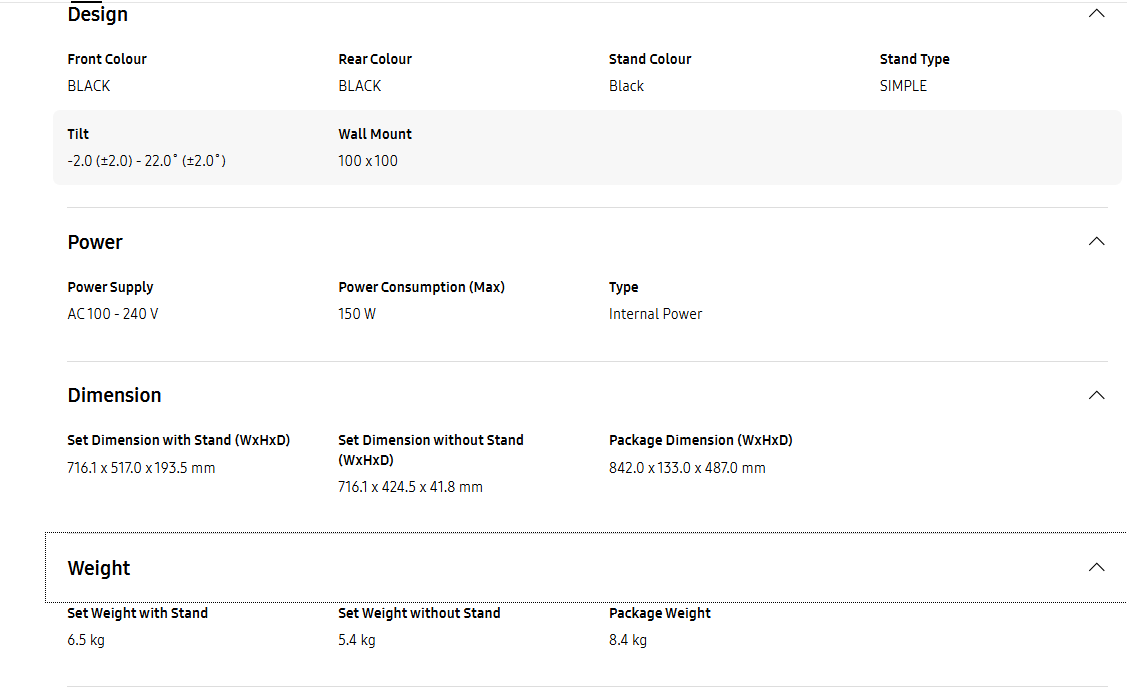Click the AC 100 - 240 V value
This screenshot has width=1127, height=692.
click(113, 314)
